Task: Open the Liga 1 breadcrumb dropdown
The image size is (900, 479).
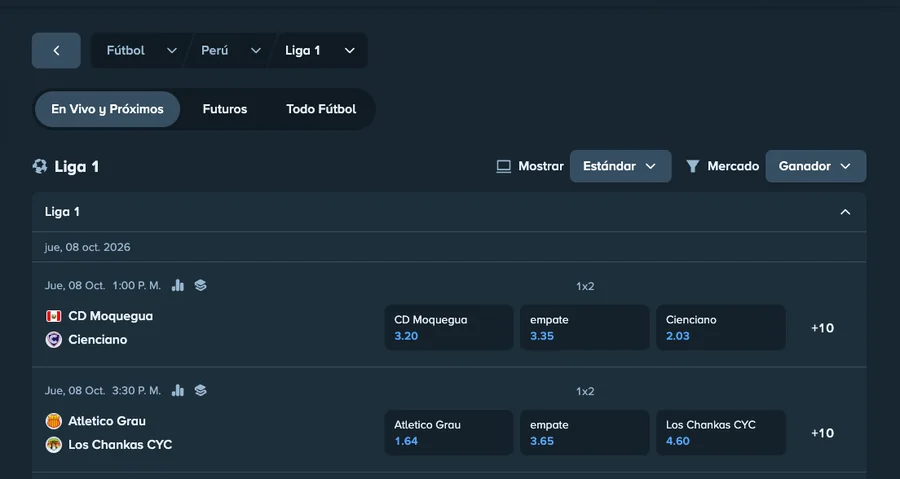Action: [320, 50]
